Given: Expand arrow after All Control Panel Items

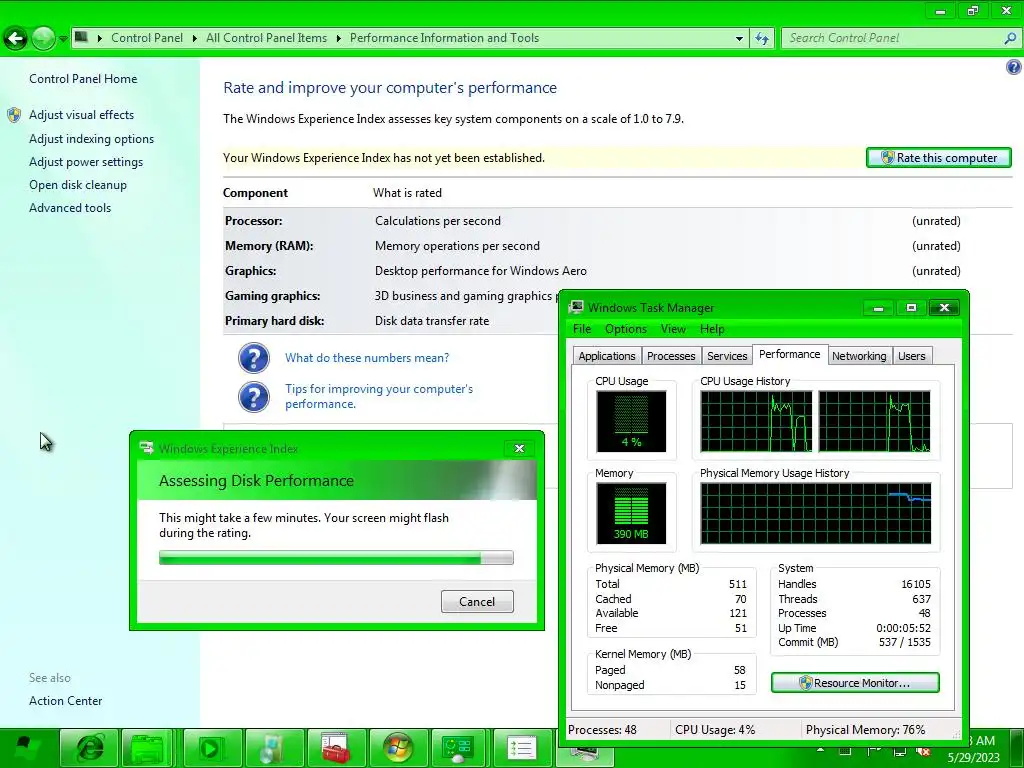Looking at the screenshot, I should [x=338, y=39].
